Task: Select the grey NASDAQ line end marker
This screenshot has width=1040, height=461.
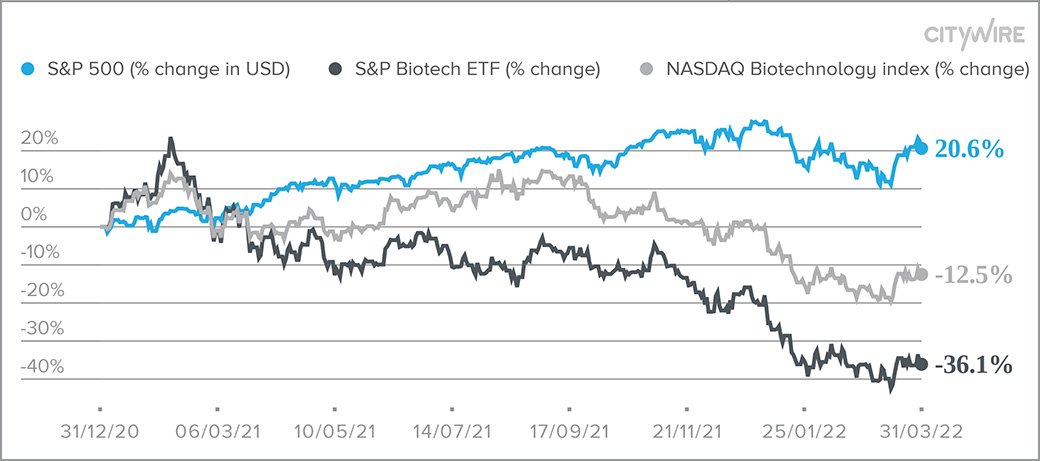Action: [921, 275]
